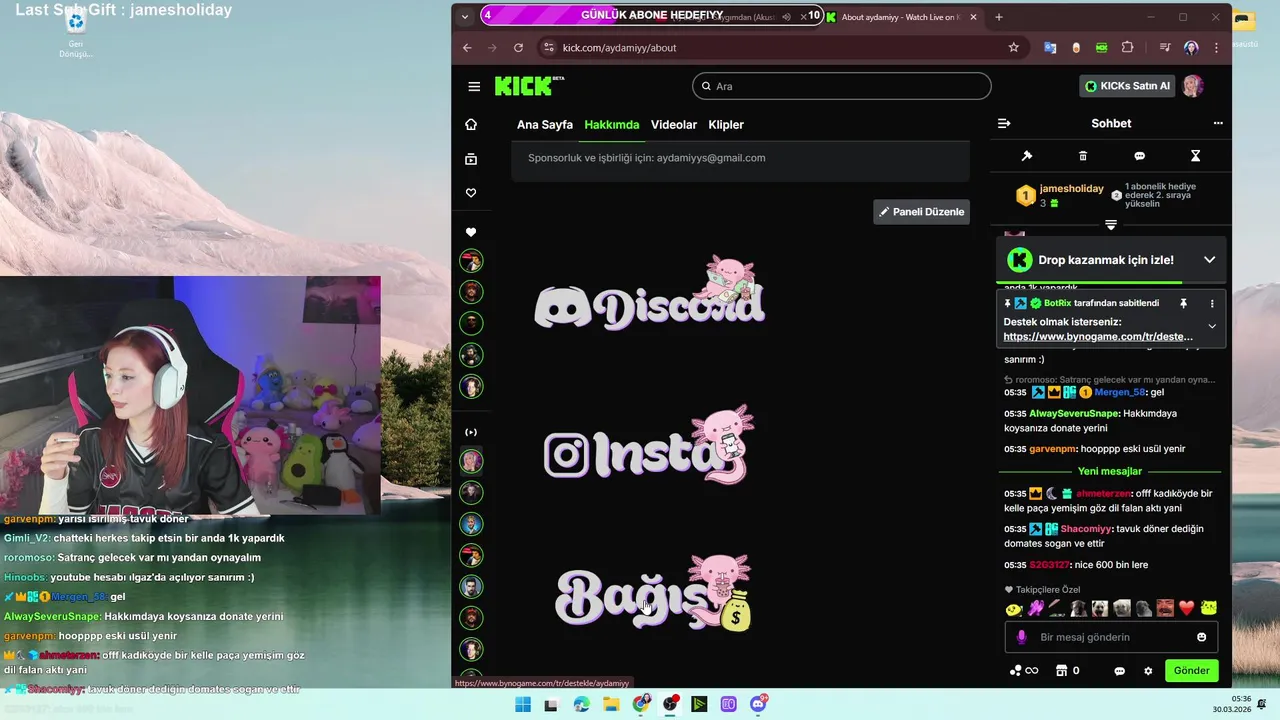Screen dimensions: 1280x720
Task: Expand the Drop kazanmak için izle banner
Action: coord(1209,260)
